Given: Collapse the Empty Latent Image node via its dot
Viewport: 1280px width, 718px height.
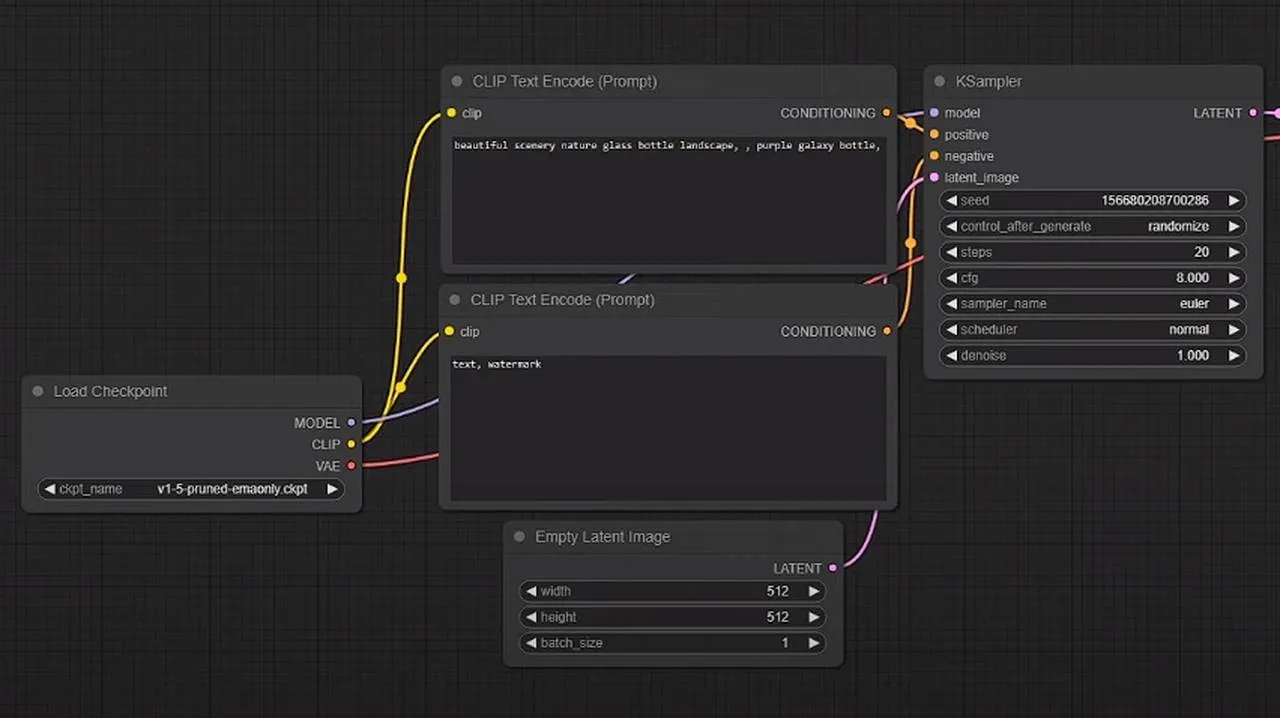Looking at the screenshot, I should 519,537.
